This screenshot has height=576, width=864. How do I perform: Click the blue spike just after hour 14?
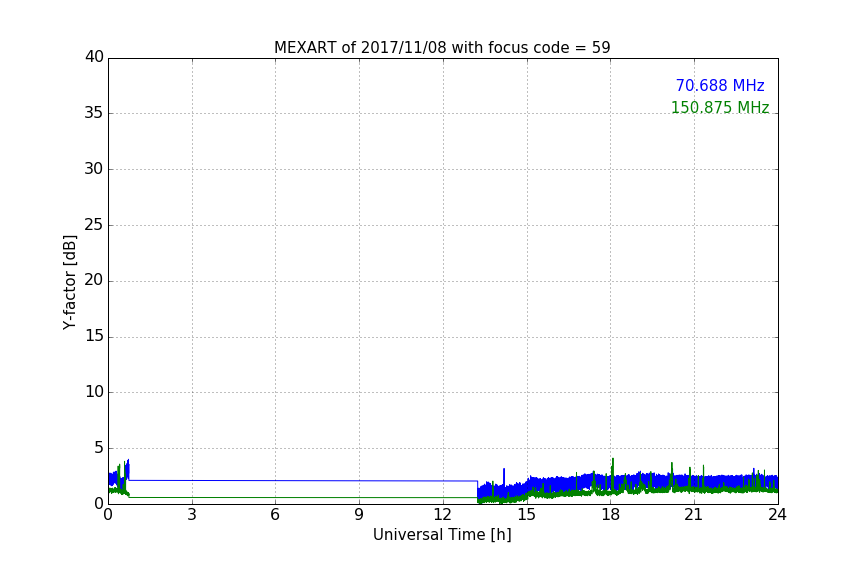click(504, 476)
